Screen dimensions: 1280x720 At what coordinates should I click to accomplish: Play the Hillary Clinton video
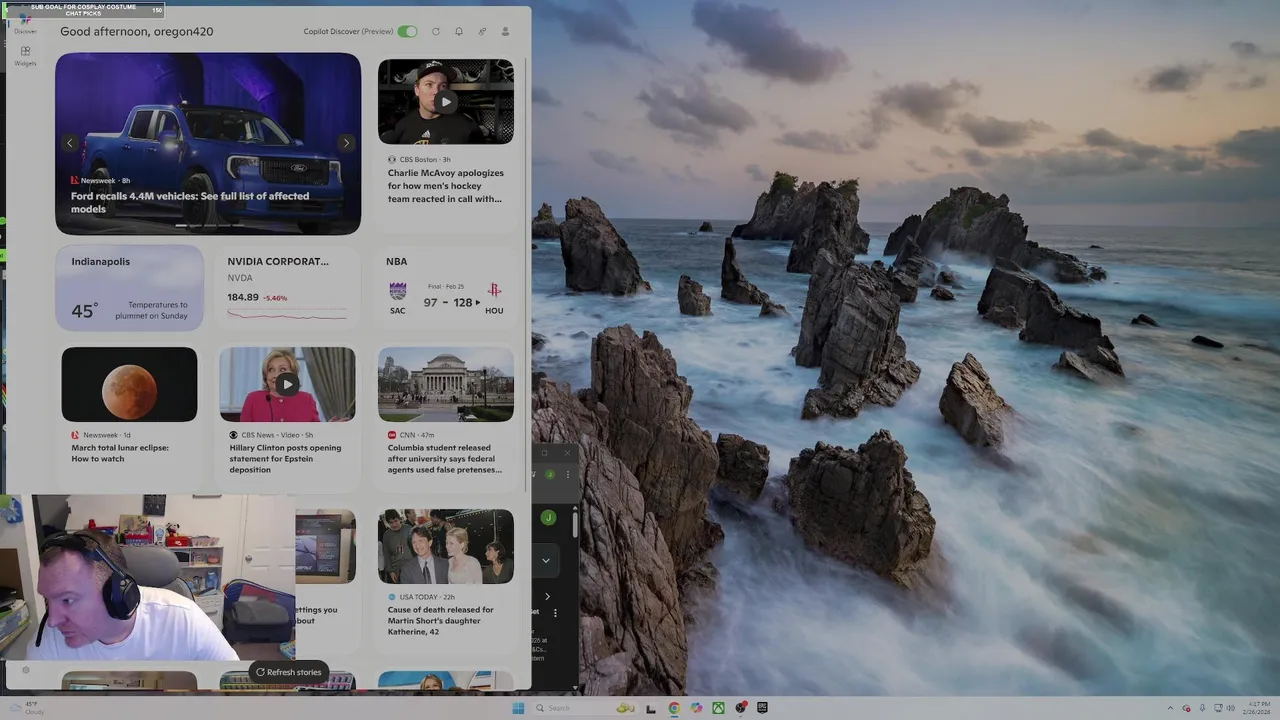pyautogui.click(x=287, y=384)
